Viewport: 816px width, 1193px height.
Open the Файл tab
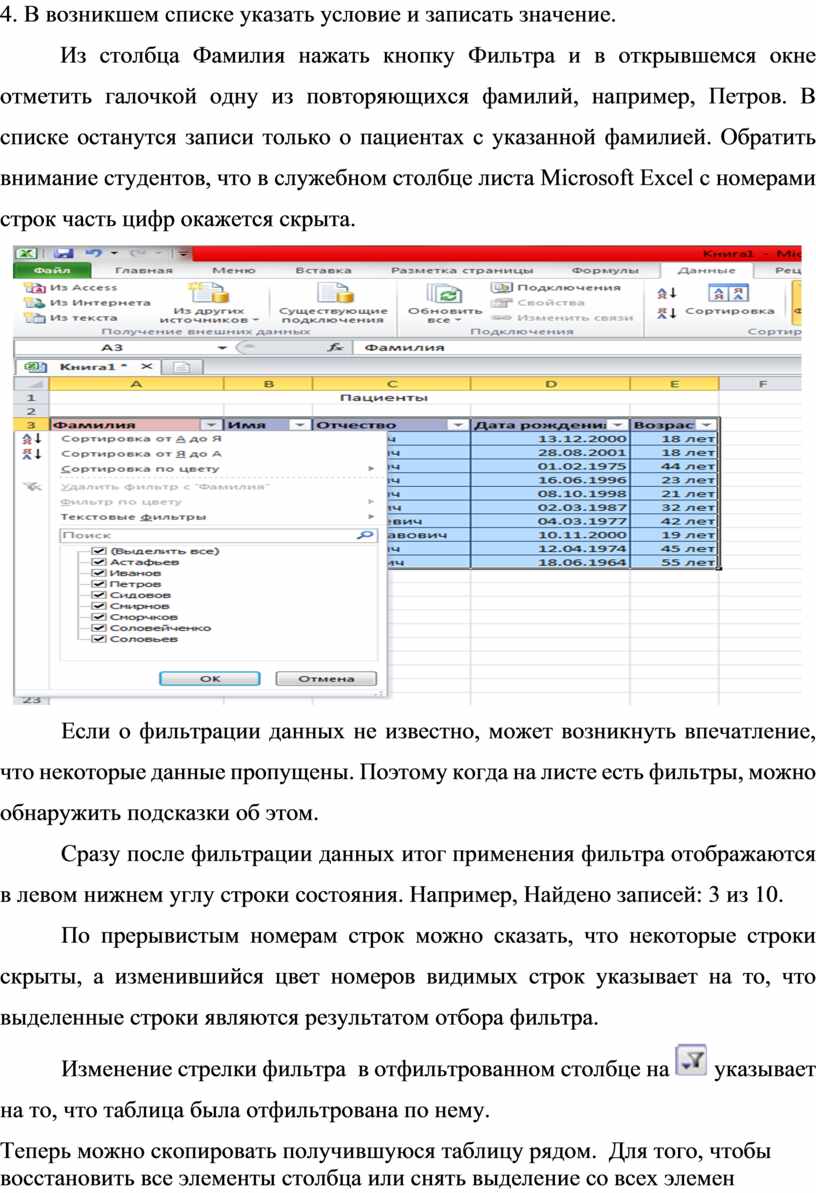(x=53, y=270)
